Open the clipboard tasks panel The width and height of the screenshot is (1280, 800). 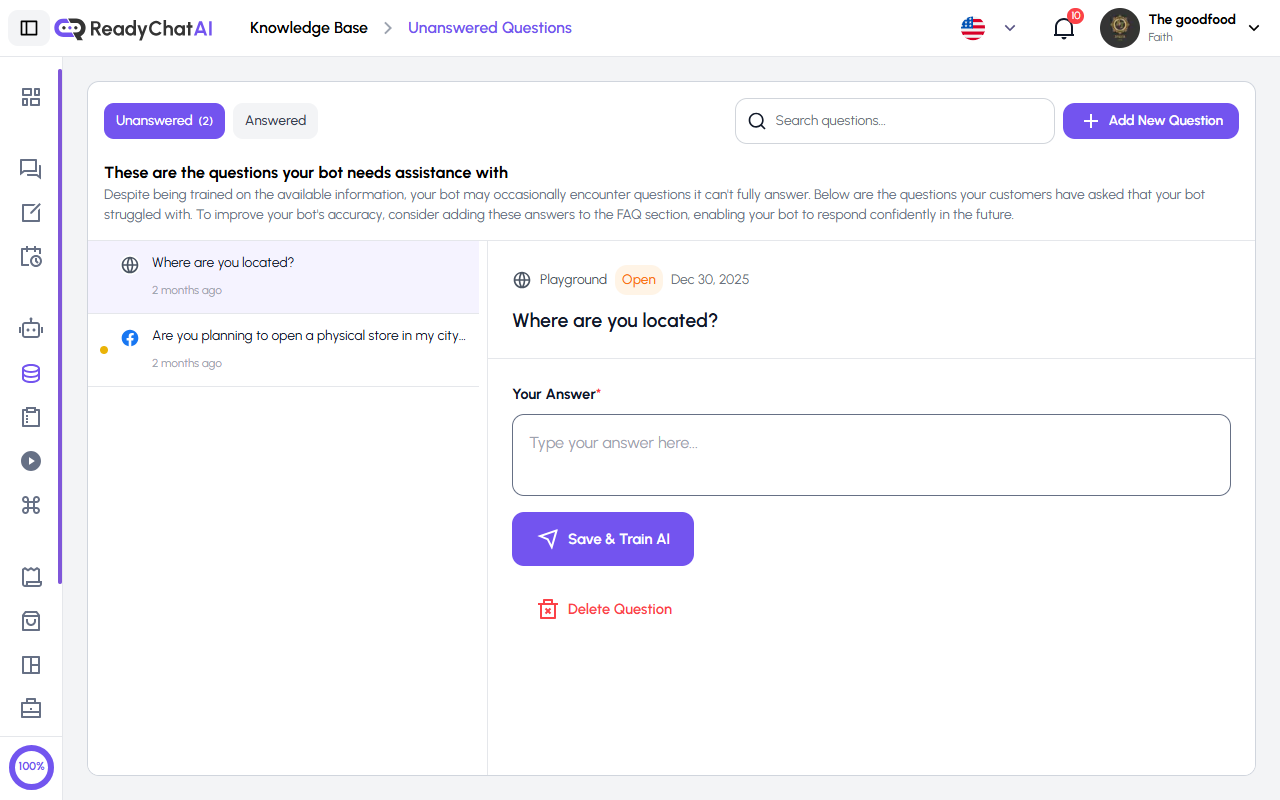[x=31, y=417]
